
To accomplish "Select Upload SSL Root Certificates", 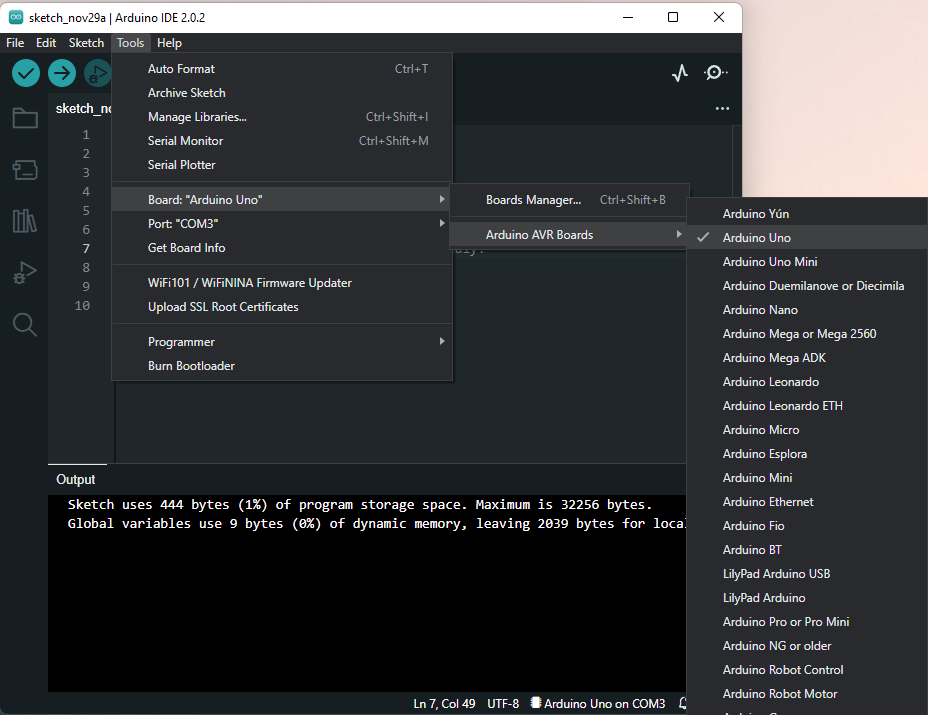I will click(x=282, y=307).
